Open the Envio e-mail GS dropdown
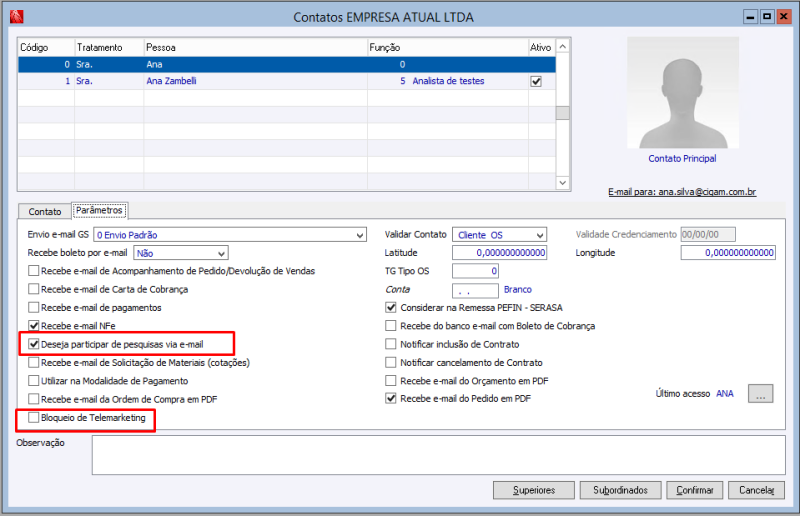 (360, 235)
